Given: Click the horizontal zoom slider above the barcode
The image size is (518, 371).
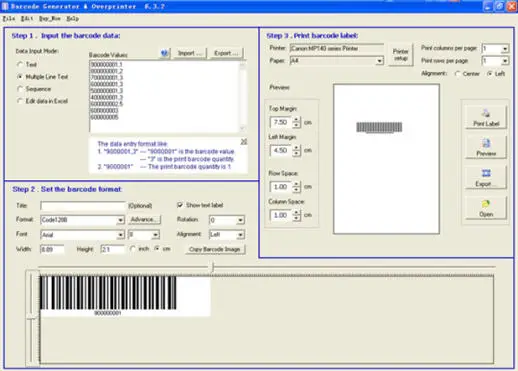Looking at the screenshot, I should 213,267.
